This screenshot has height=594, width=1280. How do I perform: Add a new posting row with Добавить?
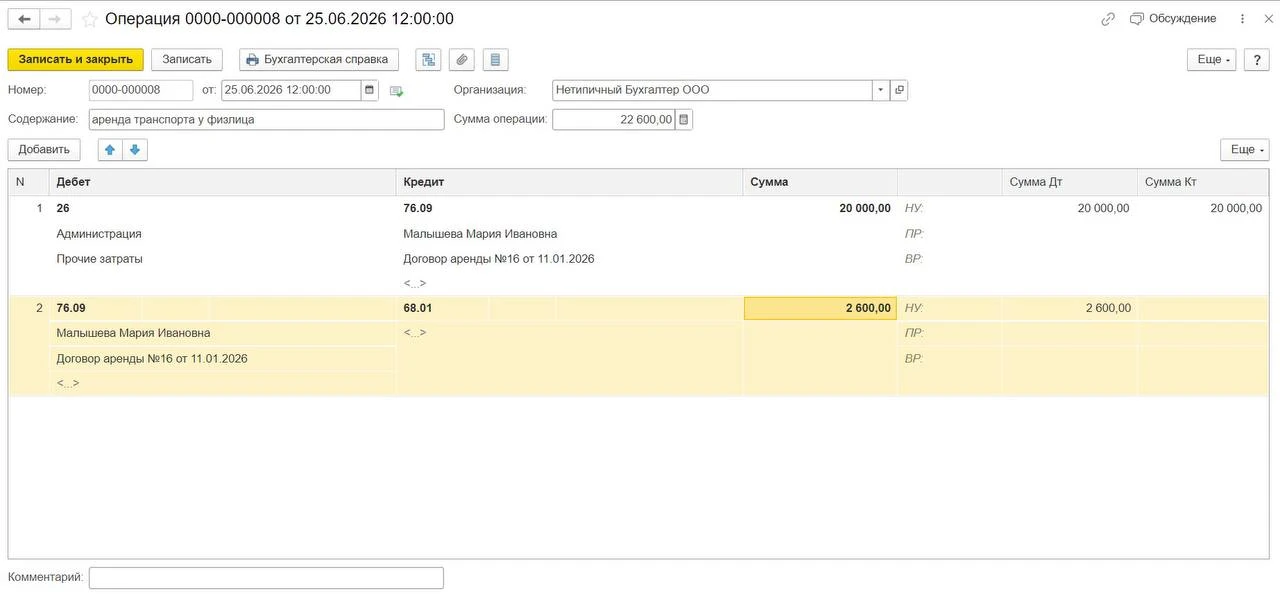pyautogui.click(x=44, y=149)
